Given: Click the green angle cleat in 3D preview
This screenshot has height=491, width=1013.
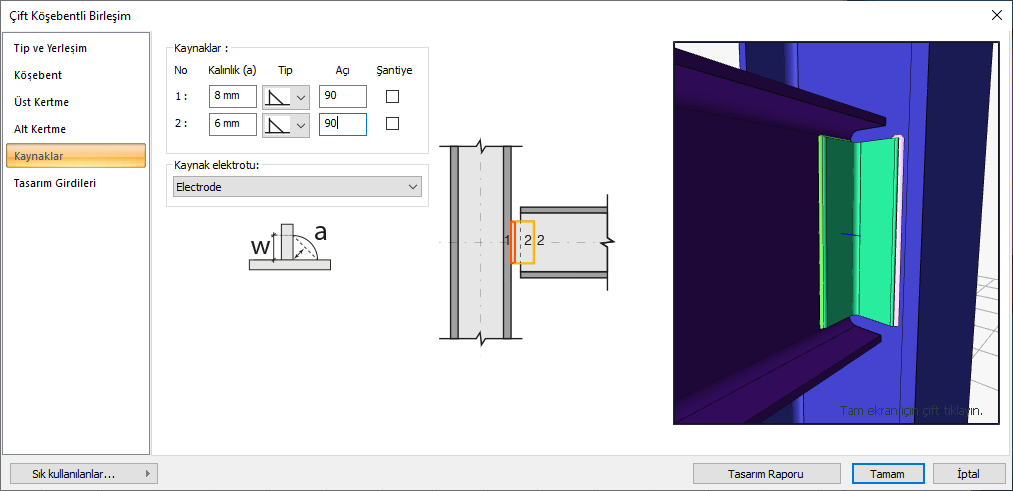Looking at the screenshot, I should click(x=860, y=230).
